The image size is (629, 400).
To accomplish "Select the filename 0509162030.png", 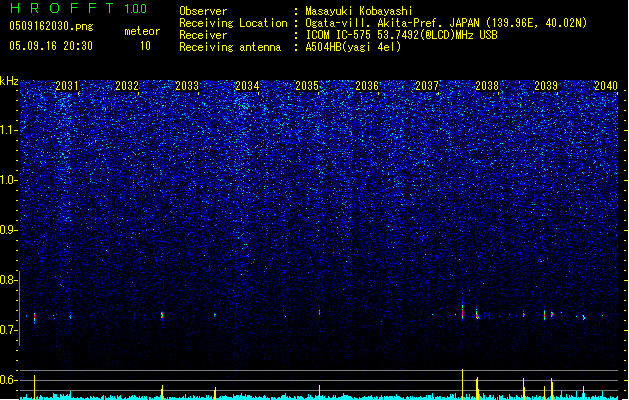I will click(x=51, y=26).
